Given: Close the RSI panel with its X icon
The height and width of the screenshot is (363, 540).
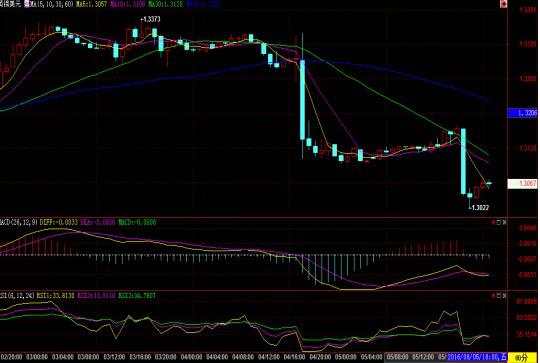Looking at the screenshot, I should click(x=504, y=295).
